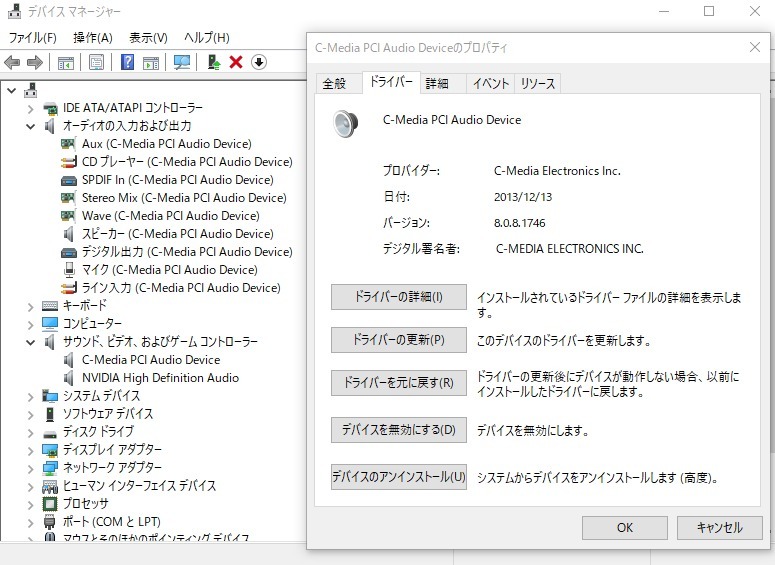
Task: Open the 表示(V) menu
Action: click(148, 38)
